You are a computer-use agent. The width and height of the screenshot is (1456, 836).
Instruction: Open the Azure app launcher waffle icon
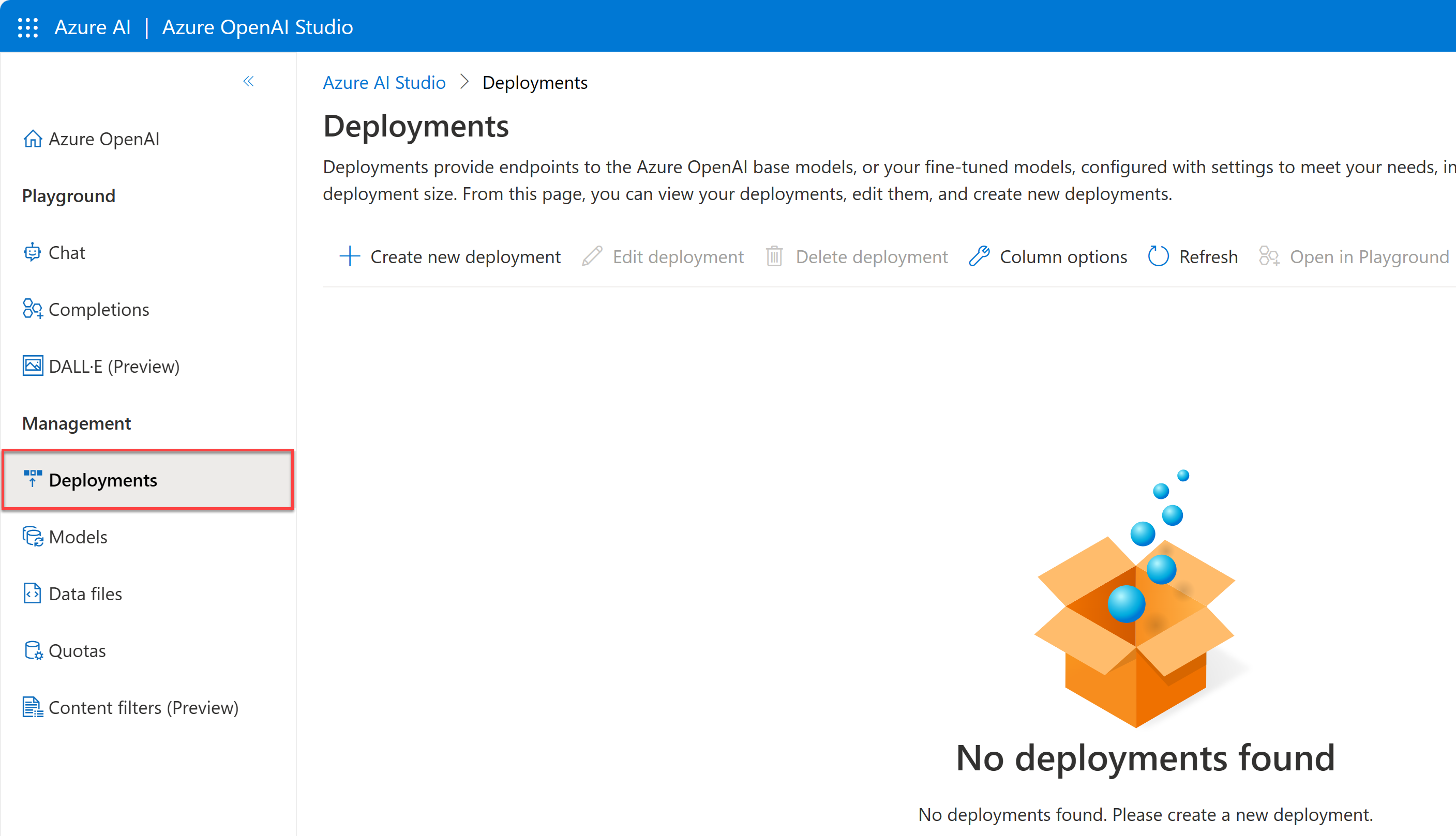click(27, 26)
